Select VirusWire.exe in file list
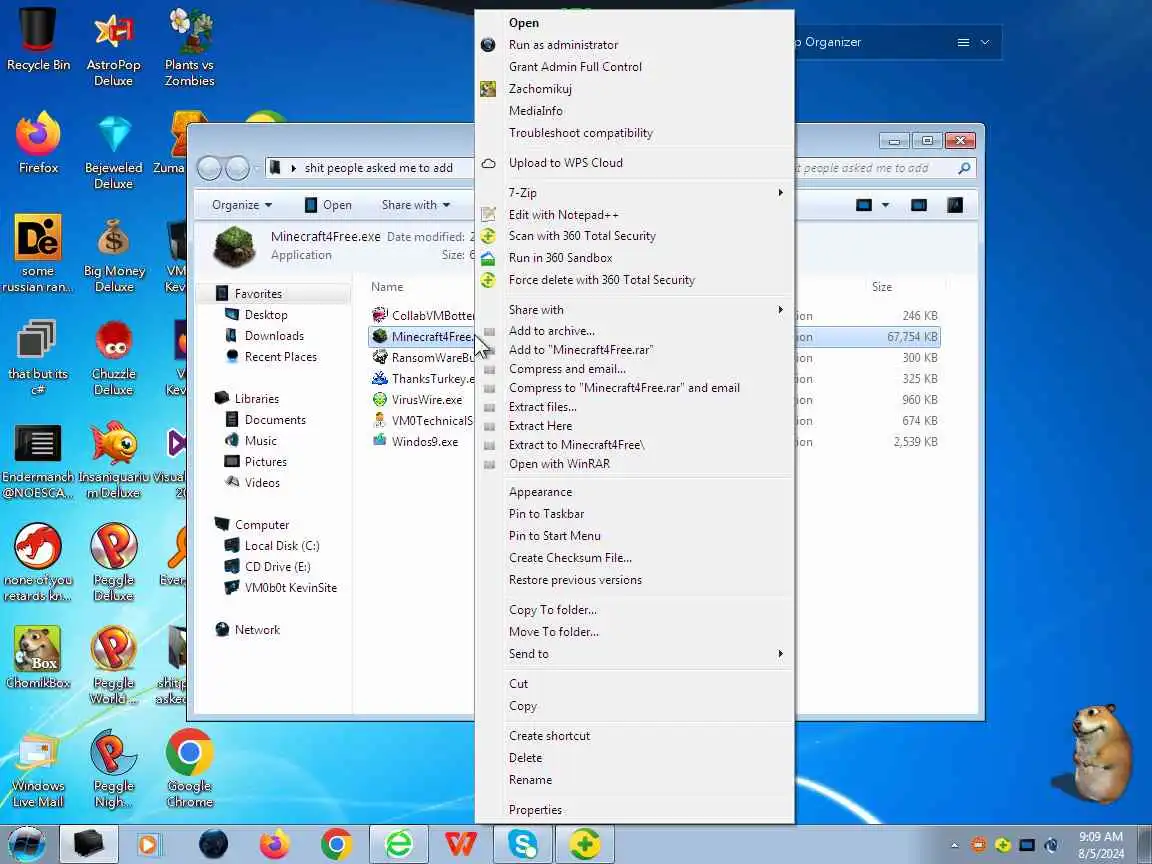Viewport: 1152px width, 864px height. point(427,400)
